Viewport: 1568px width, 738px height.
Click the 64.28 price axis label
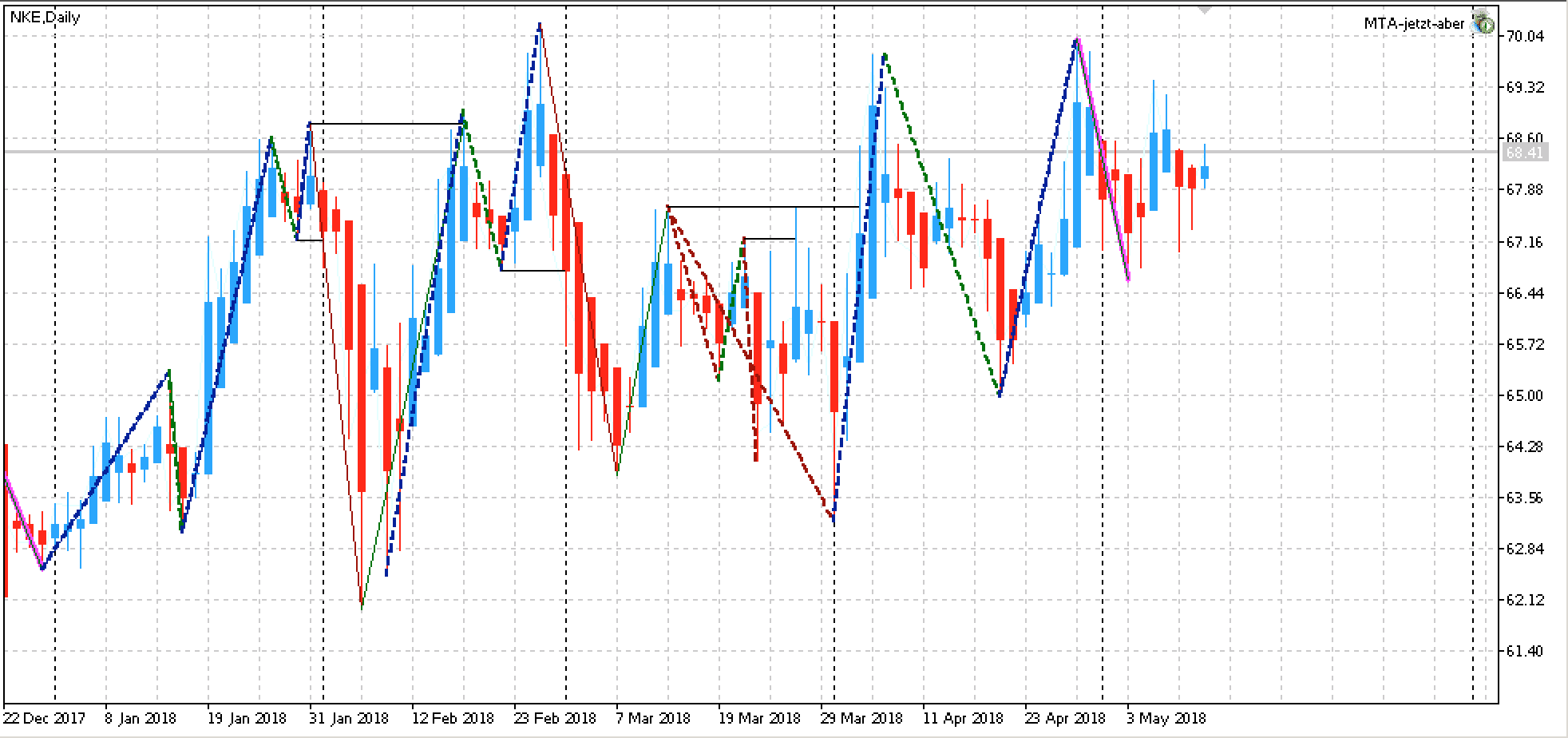[1524, 446]
